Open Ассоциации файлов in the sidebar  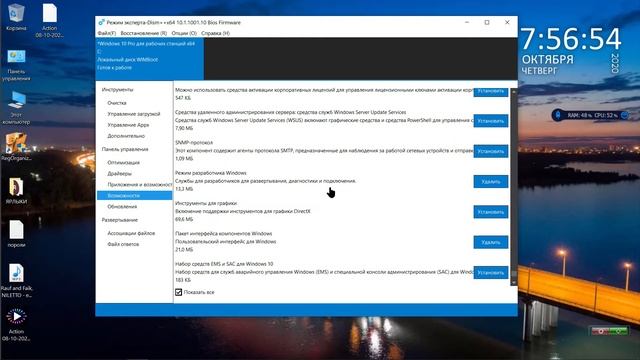(131, 233)
